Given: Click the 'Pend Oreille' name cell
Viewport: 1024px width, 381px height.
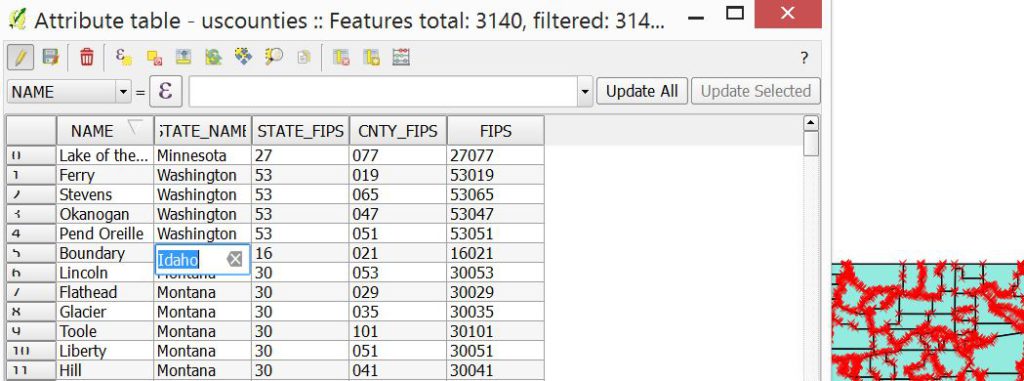Looking at the screenshot, I should 105,233.
